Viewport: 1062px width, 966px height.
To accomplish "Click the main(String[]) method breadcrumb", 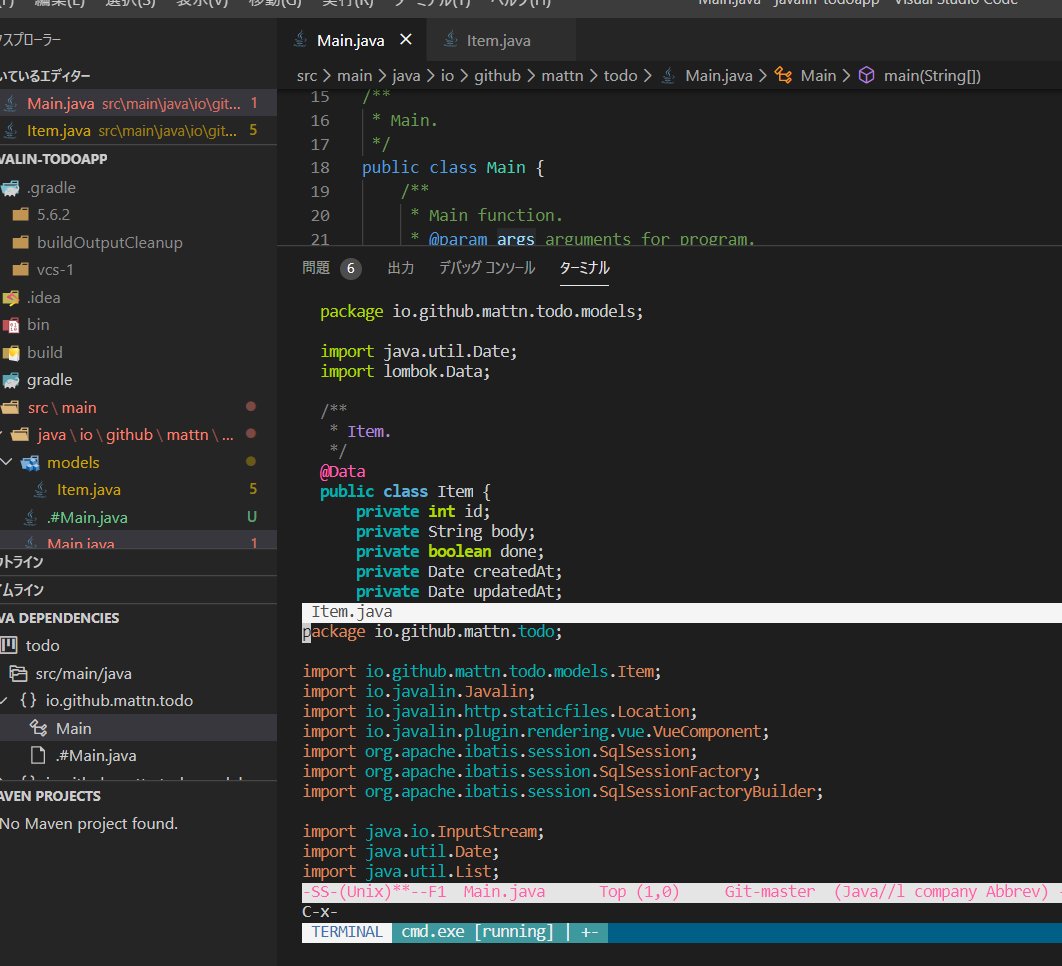I will tap(932, 75).
